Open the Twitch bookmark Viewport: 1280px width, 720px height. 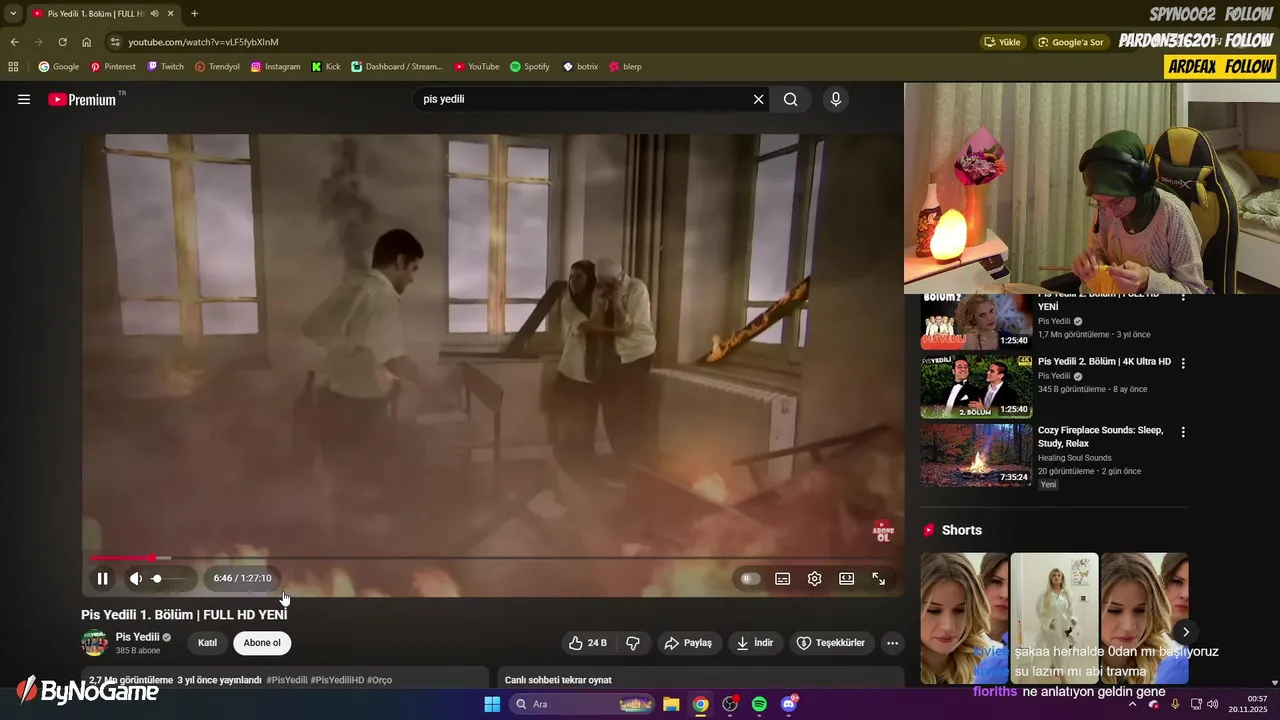click(165, 66)
